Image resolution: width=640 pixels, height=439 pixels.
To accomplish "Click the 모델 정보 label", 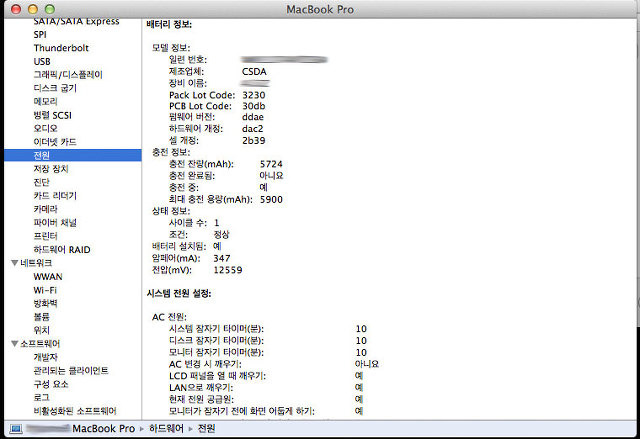I will tap(171, 47).
